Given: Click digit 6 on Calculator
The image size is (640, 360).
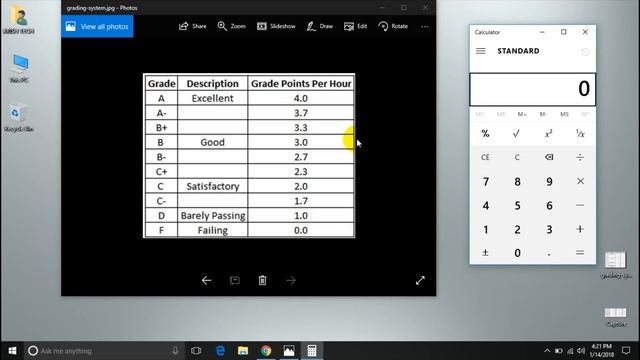Looking at the screenshot, I should coord(549,205).
